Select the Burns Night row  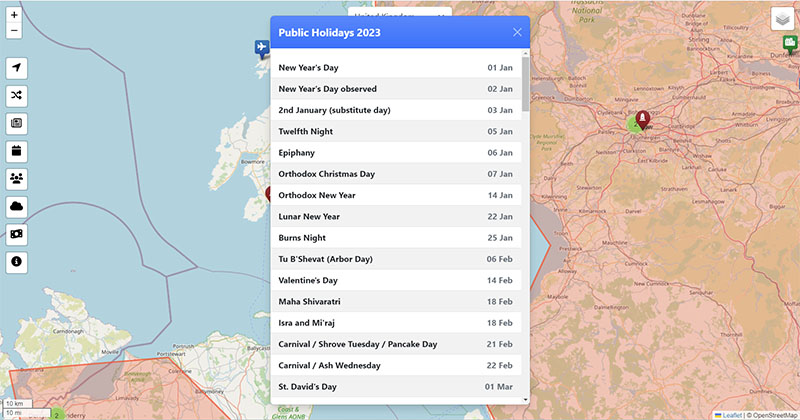pos(396,238)
